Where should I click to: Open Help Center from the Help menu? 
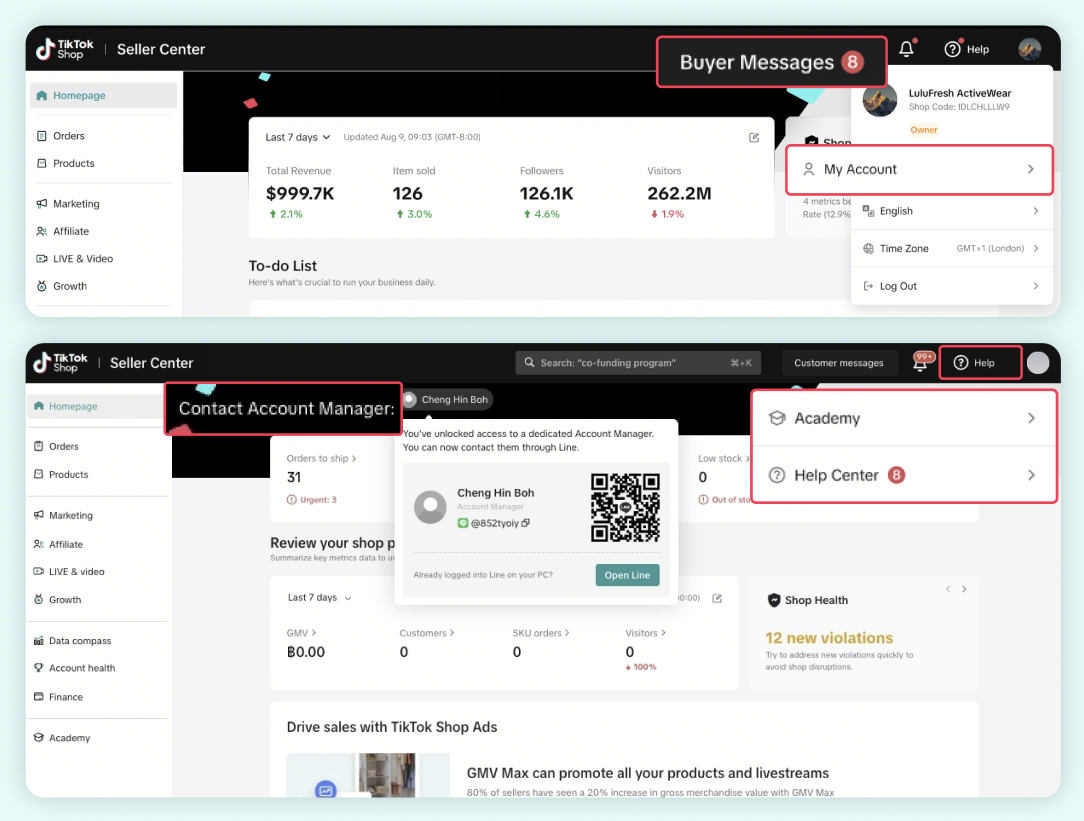pos(904,475)
